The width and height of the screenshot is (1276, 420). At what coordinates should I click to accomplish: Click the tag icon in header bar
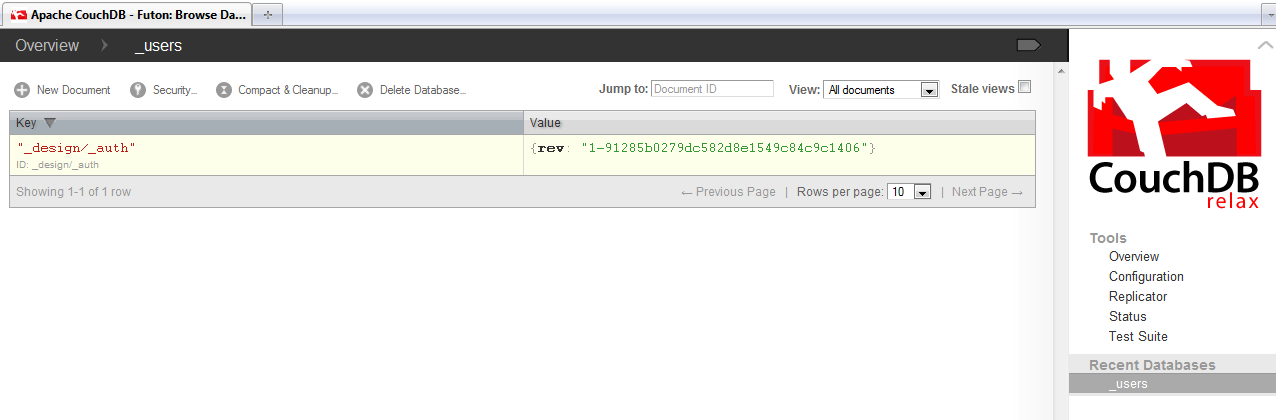(1028, 45)
